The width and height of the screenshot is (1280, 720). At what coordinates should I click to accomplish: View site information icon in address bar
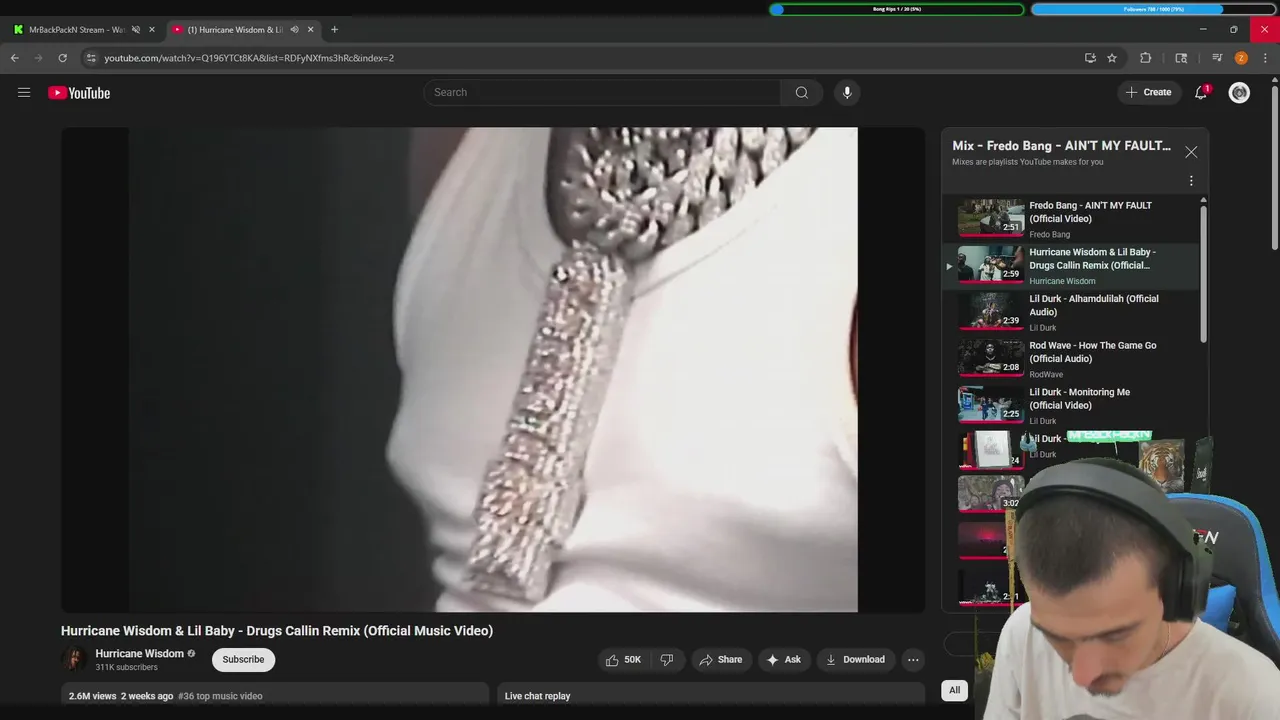coord(91,58)
